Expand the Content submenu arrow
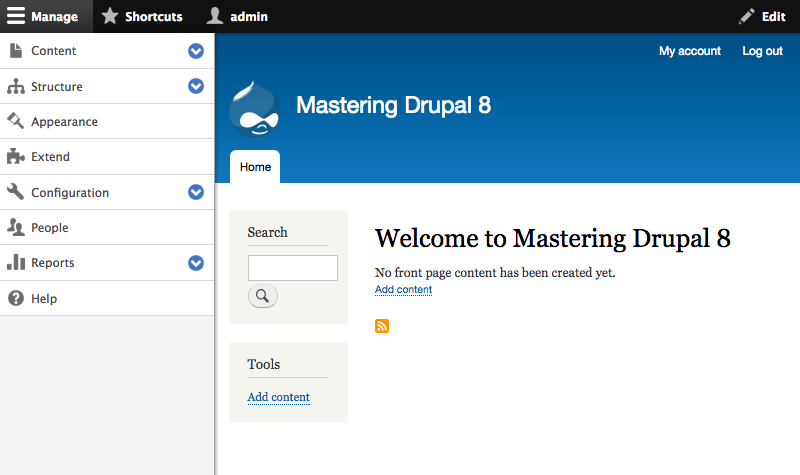The width and height of the screenshot is (800, 475). tap(196, 51)
